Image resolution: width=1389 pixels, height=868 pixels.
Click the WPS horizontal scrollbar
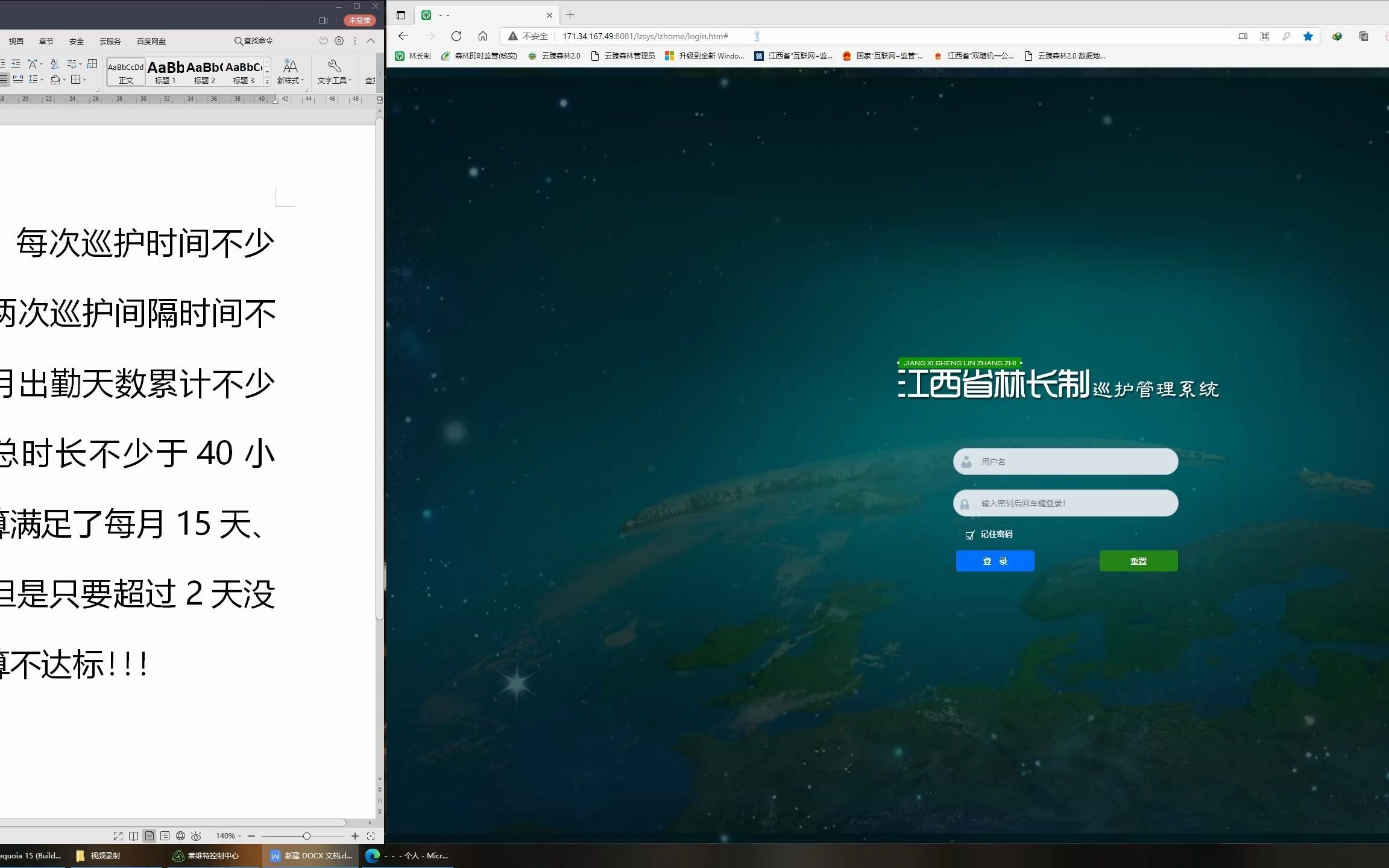pos(173,823)
